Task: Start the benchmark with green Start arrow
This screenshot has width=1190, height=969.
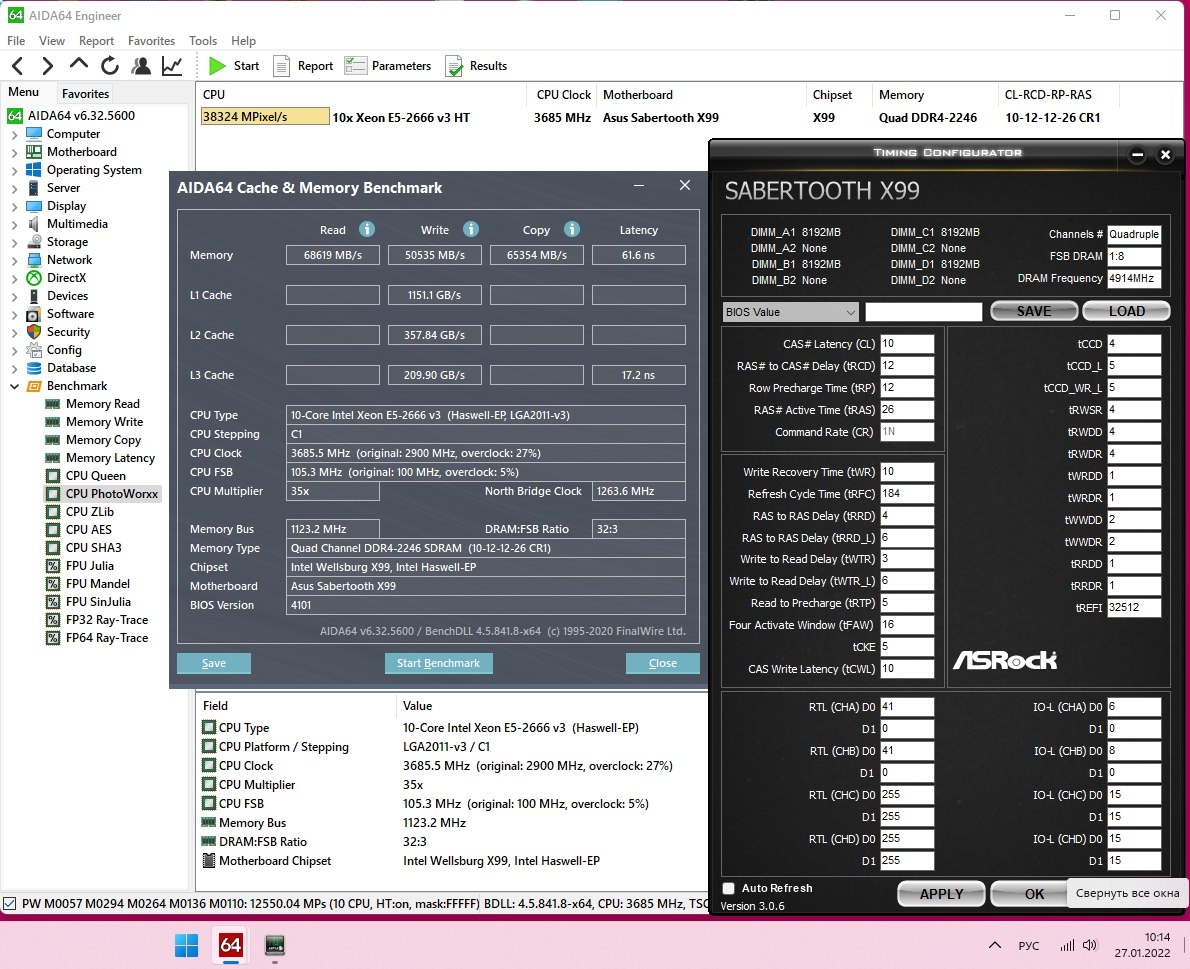Action: pos(234,66)
